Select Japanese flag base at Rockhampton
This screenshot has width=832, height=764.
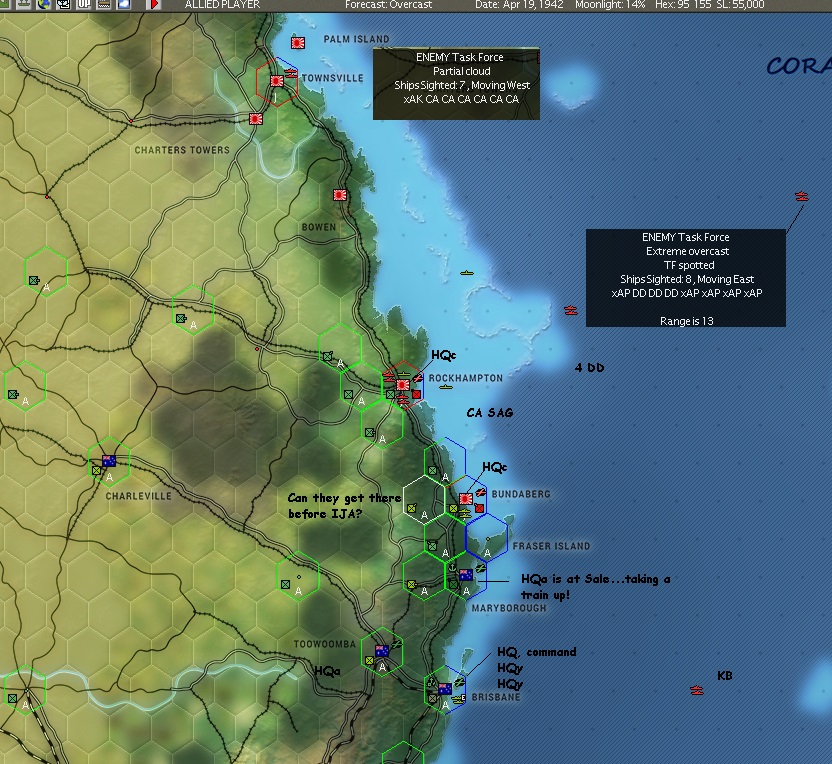click(x=403, y=385)
